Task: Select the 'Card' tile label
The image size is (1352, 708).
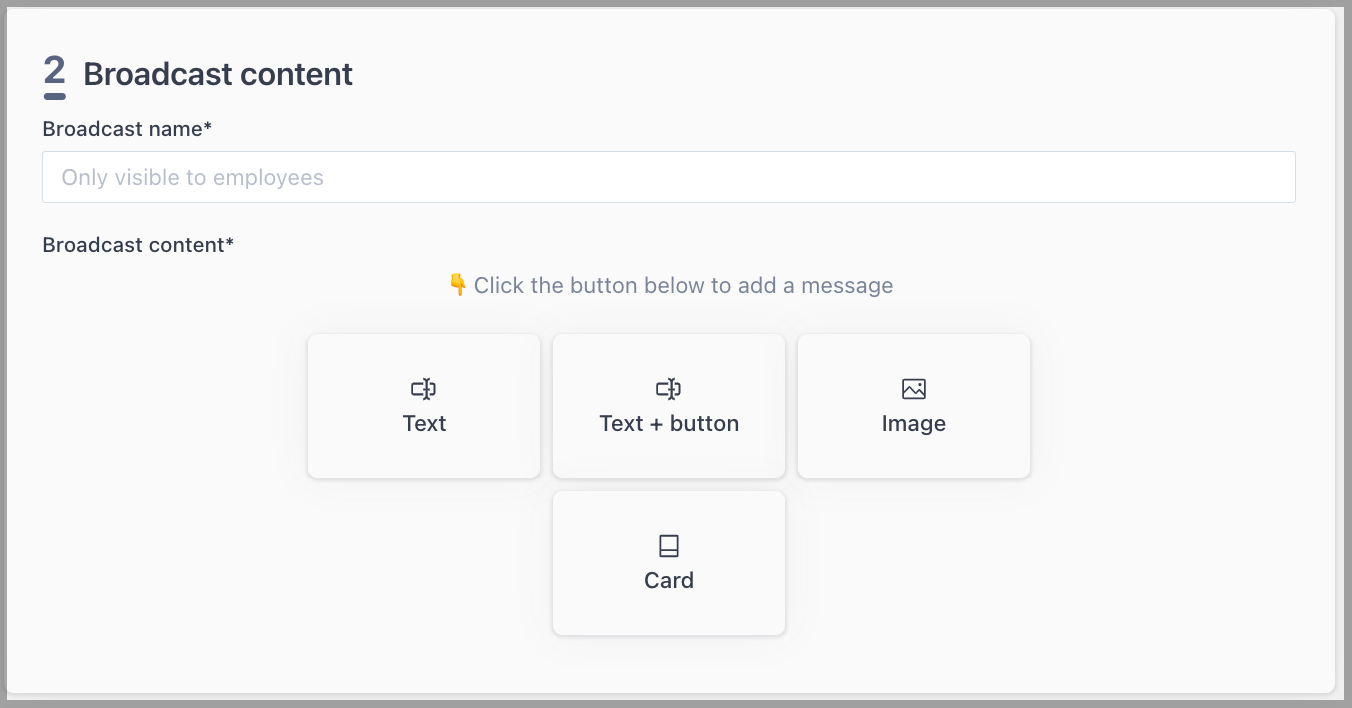Action: pyautogui.click(x=669, y=580)
